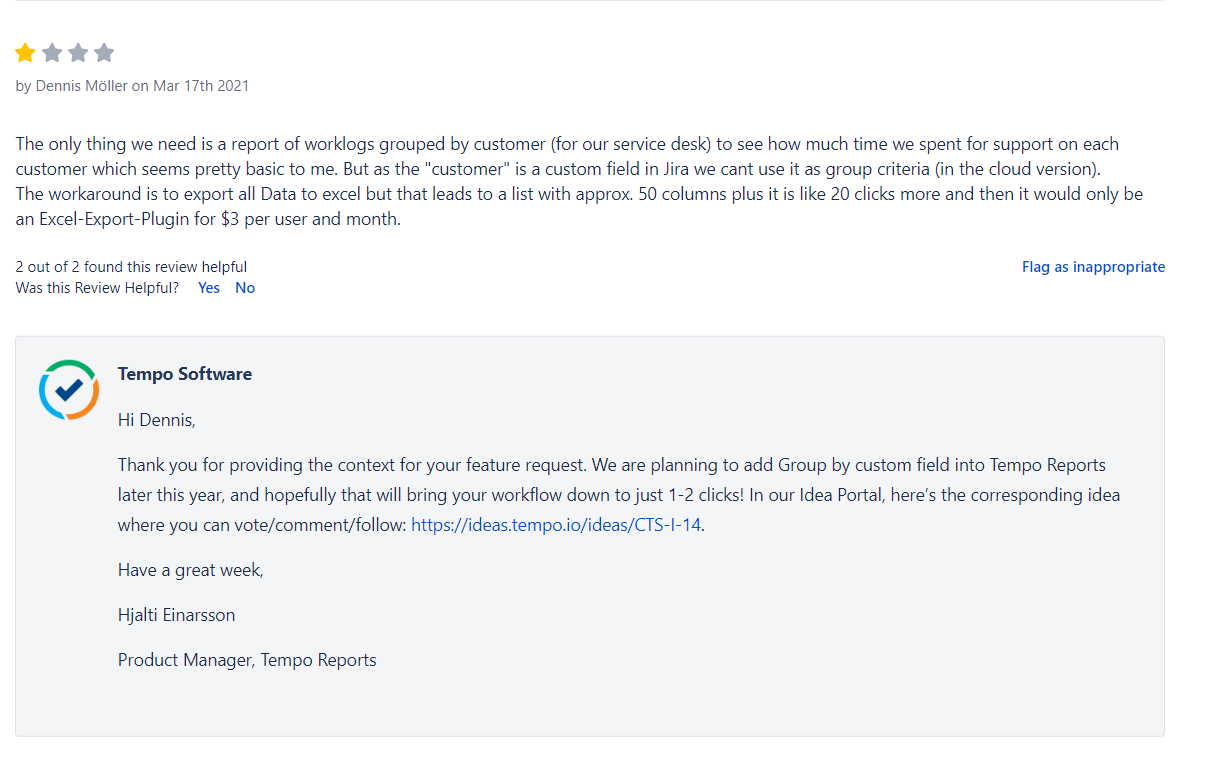Open the ideas.tempo.io CTS-I-14 link
The image size is (1226, 764).
(x=556, y=525)
